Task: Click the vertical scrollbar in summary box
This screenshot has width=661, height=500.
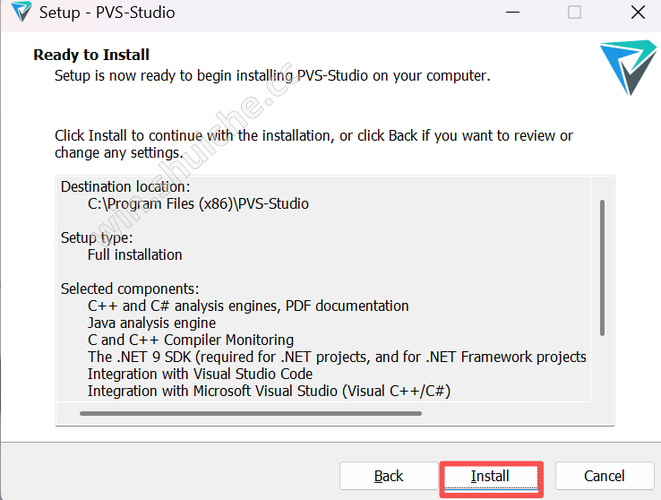Action: coord(602,268)
